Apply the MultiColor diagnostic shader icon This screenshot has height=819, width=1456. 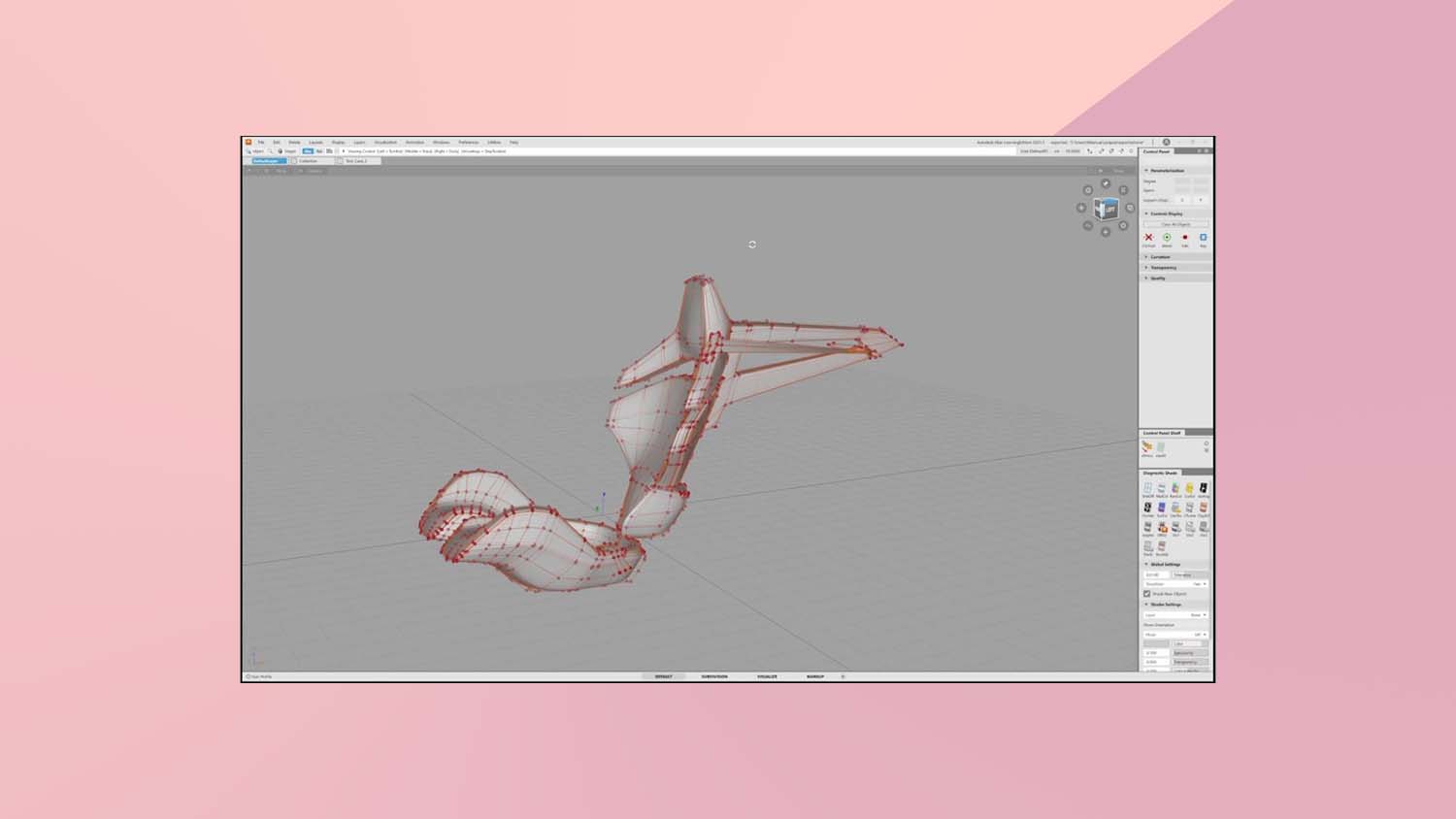pyautogui.click(x=1160, y=488)
